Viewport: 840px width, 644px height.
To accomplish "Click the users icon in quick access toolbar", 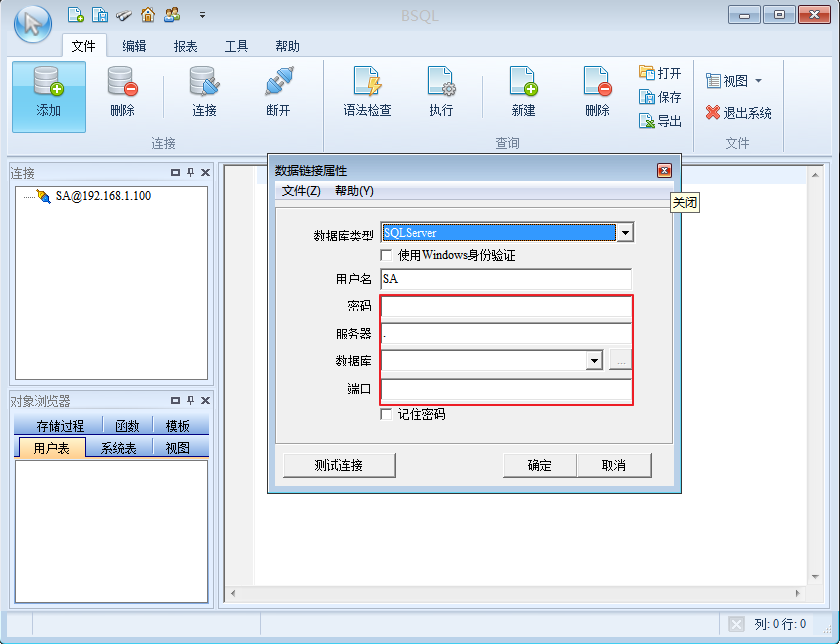I will 172,14.
